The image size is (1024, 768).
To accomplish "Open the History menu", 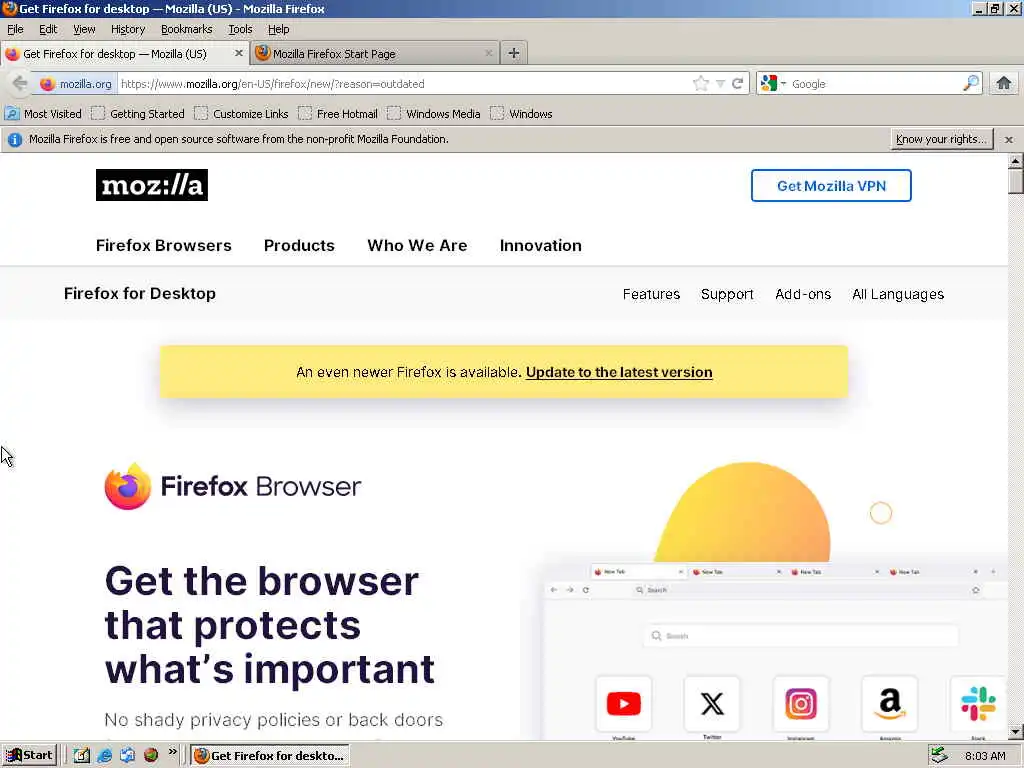I will coord(128,29).
